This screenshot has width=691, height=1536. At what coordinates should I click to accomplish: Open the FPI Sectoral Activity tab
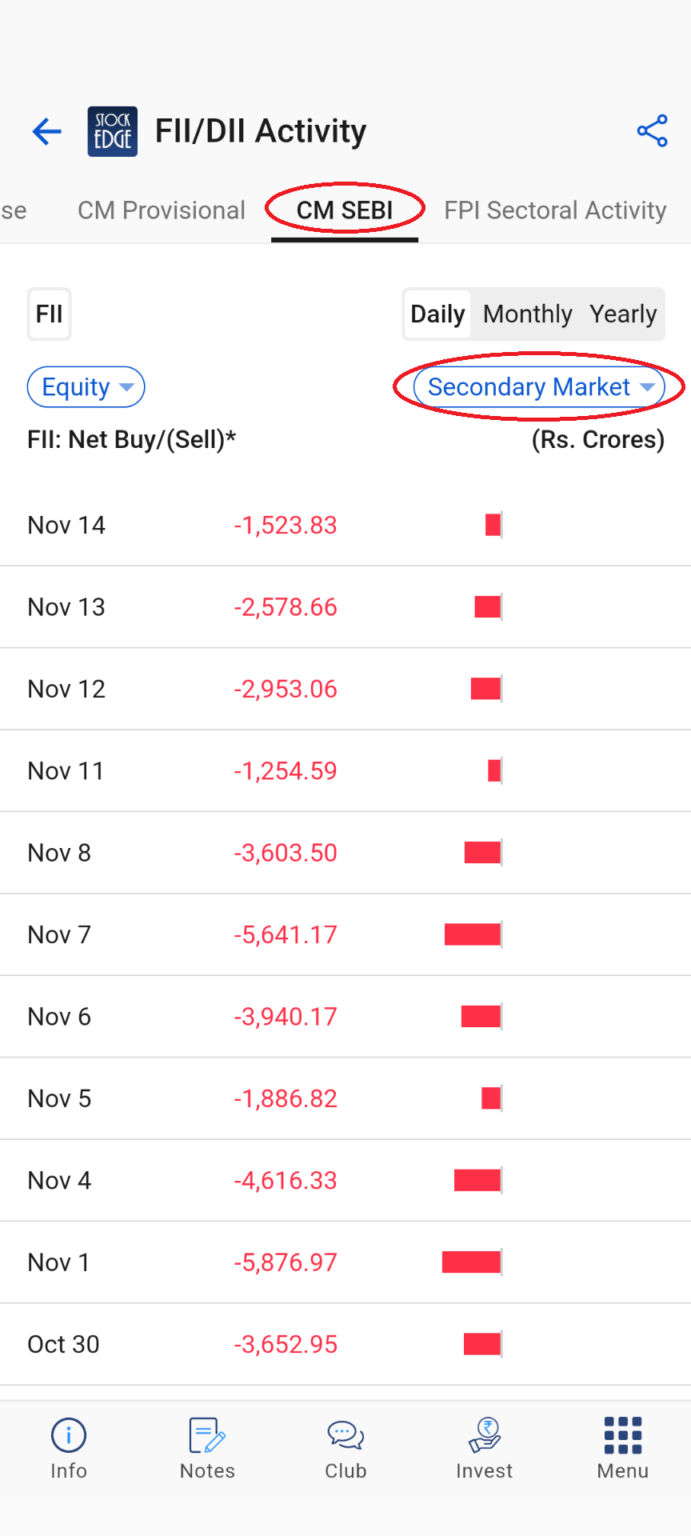click(555, 211)
